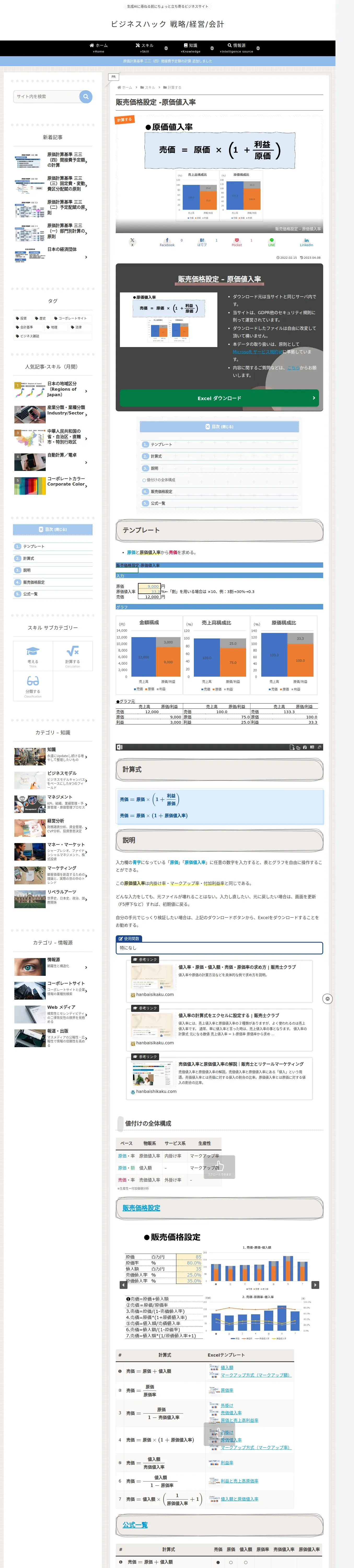Follow the 公式一覧 heading link
Viewport: 354px width, 1568px height.
[x=135, y=1525]
